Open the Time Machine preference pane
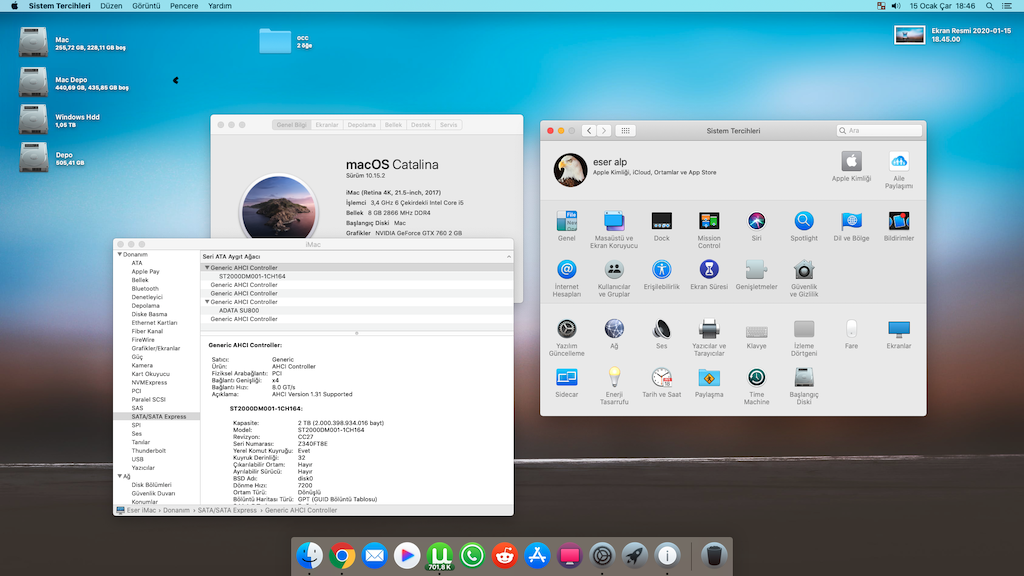The image size is (1024, 576). pos(756,378)
